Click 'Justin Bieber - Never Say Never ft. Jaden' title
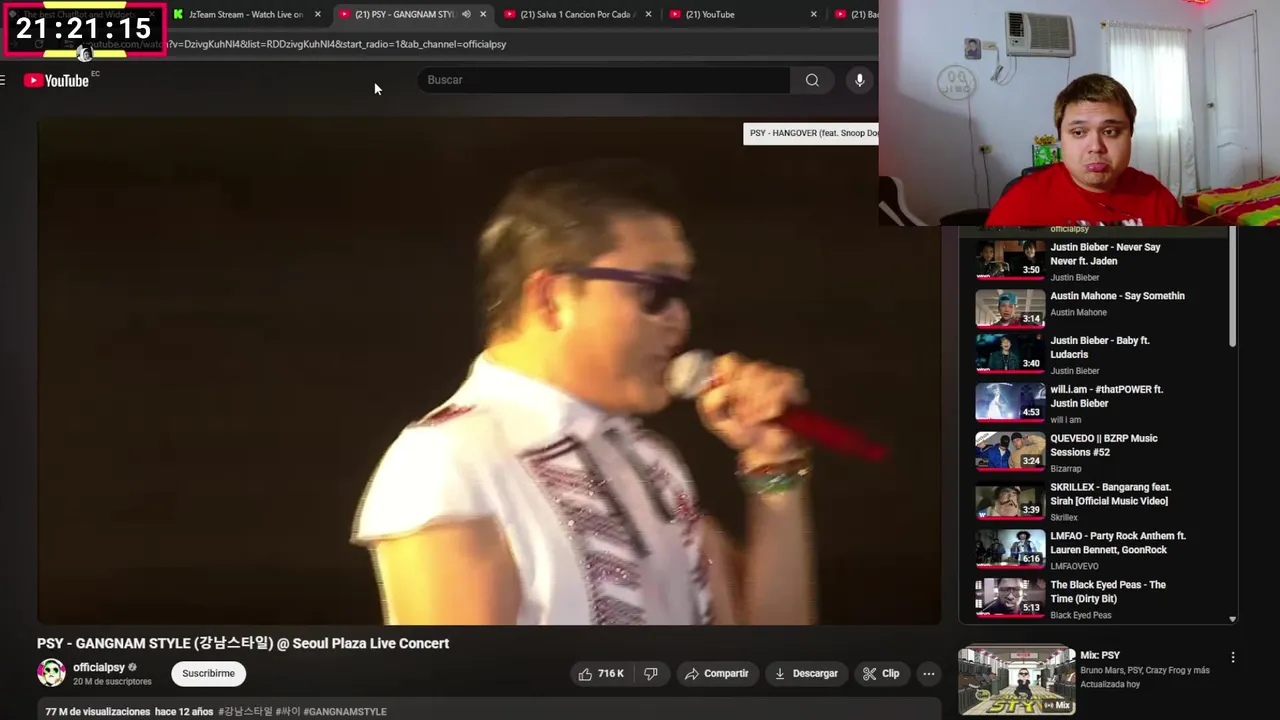Viewport: 1280px width, 720px height. point(1105,254)
